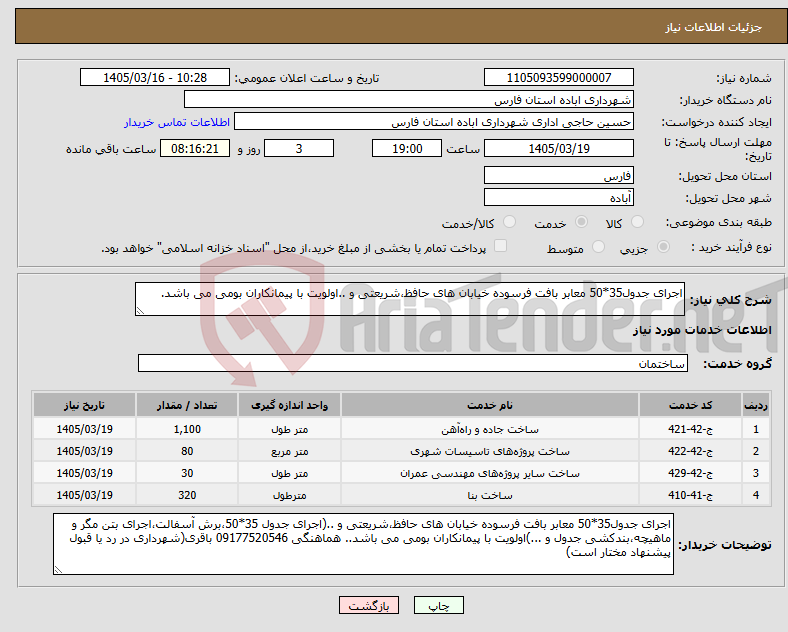This screenshot has height=632, width=788.
Task: Click the unit cell مترطول in row 4
Action: (x=289, y=495)
